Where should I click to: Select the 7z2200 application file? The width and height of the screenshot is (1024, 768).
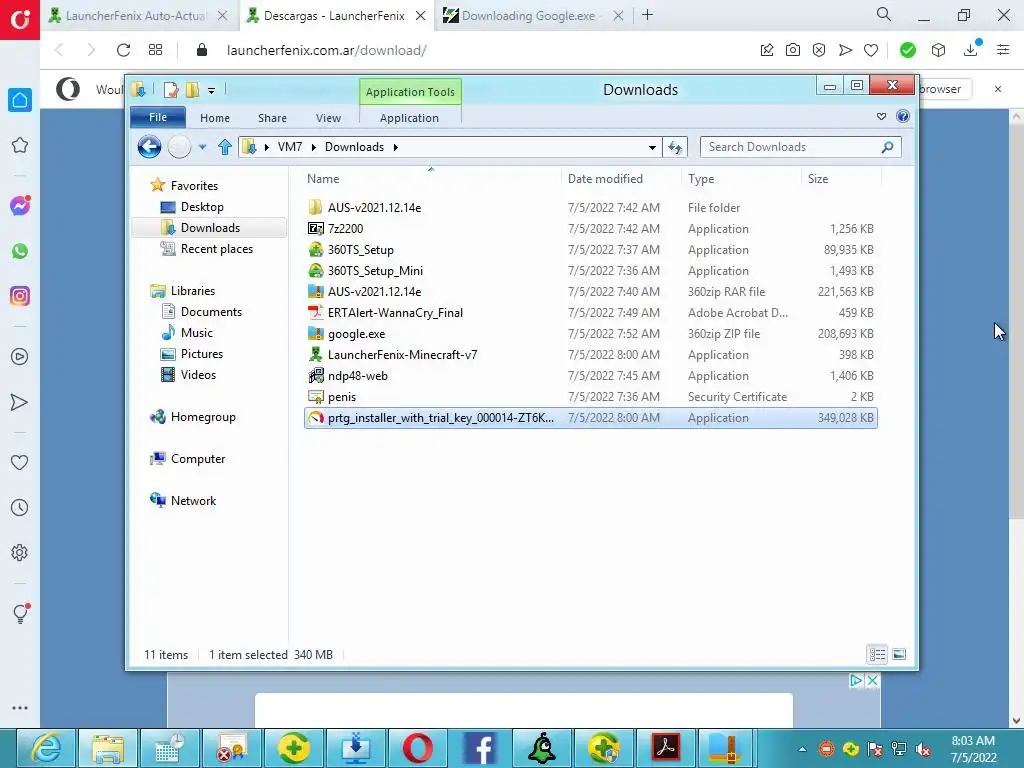(x=591, y=229)
